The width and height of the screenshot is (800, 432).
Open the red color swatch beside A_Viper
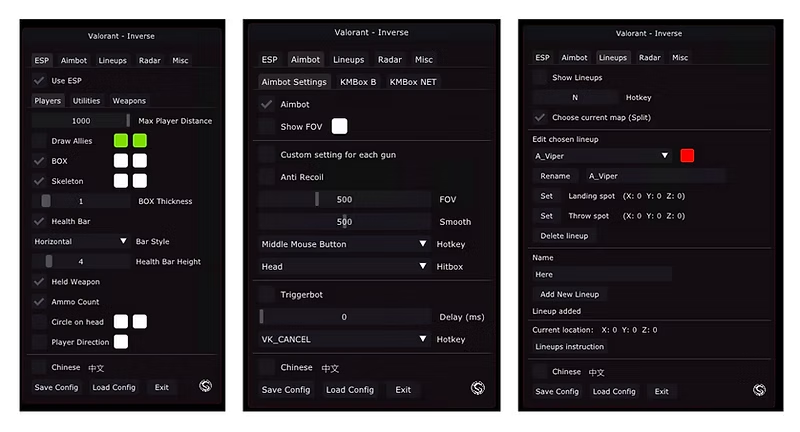(x=687, y=155)
